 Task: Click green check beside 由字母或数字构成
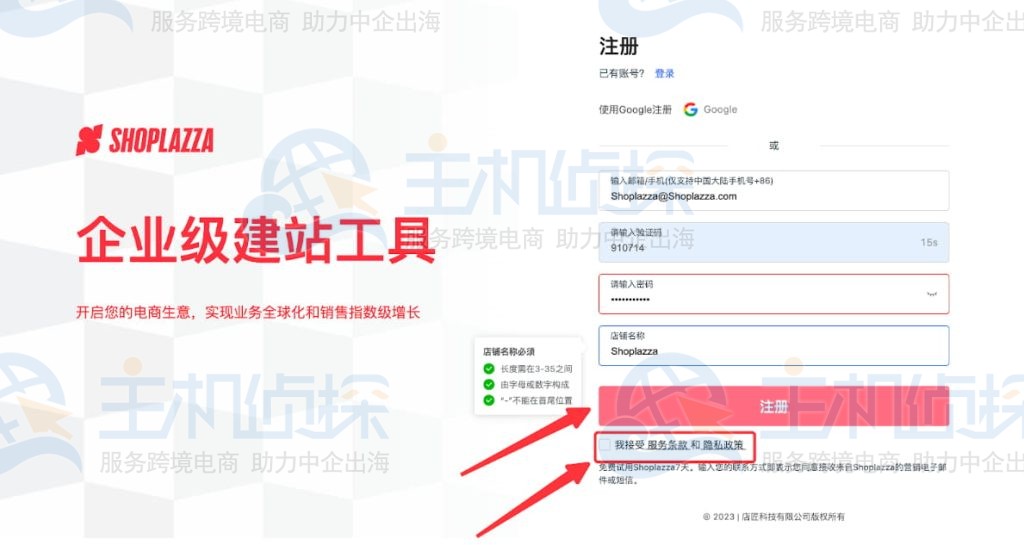(489, 384)
